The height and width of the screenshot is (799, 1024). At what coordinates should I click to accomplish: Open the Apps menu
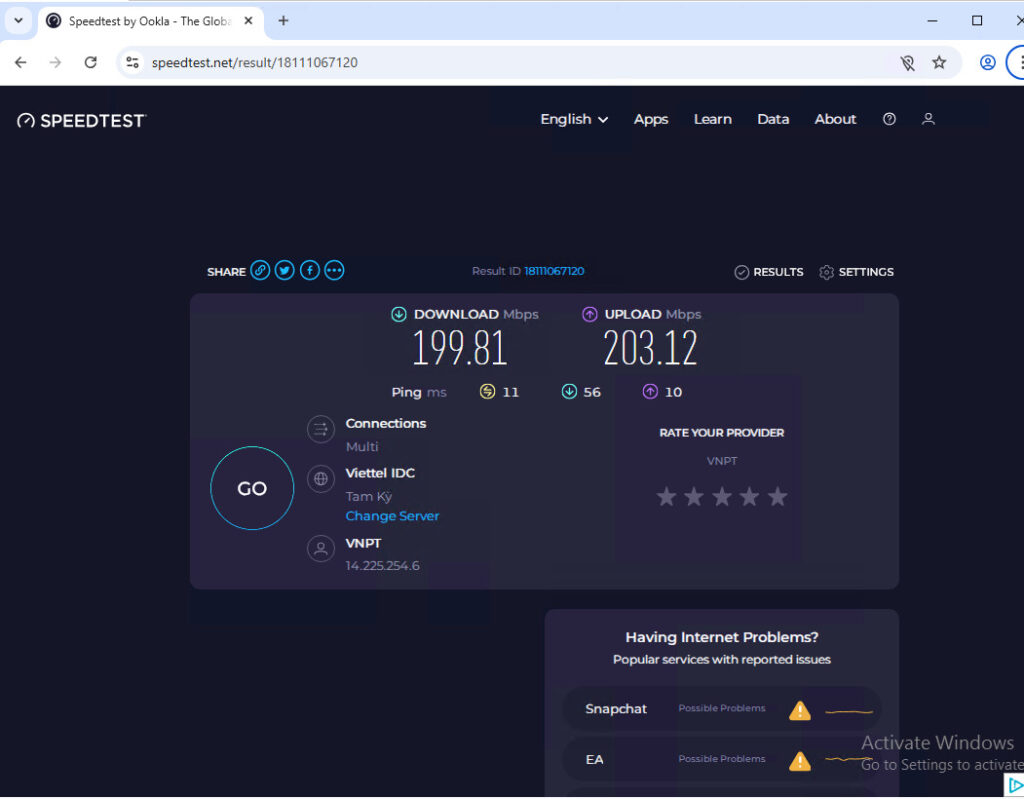[650, 120]
